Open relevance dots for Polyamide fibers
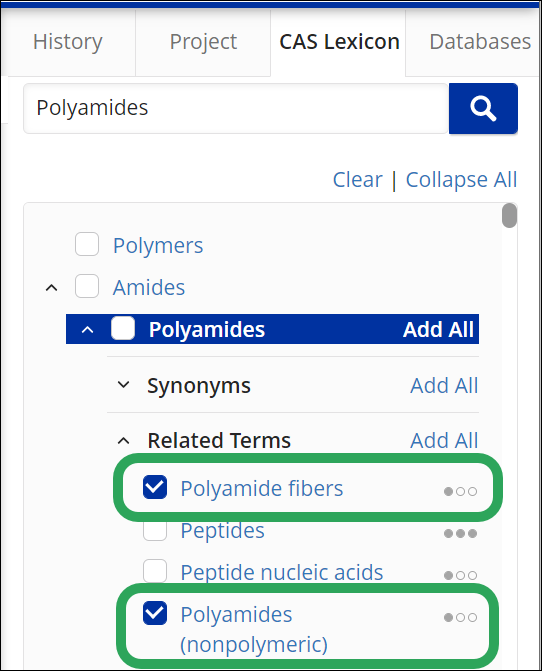Viewport: 542px width, 671px height. (460, 491)
